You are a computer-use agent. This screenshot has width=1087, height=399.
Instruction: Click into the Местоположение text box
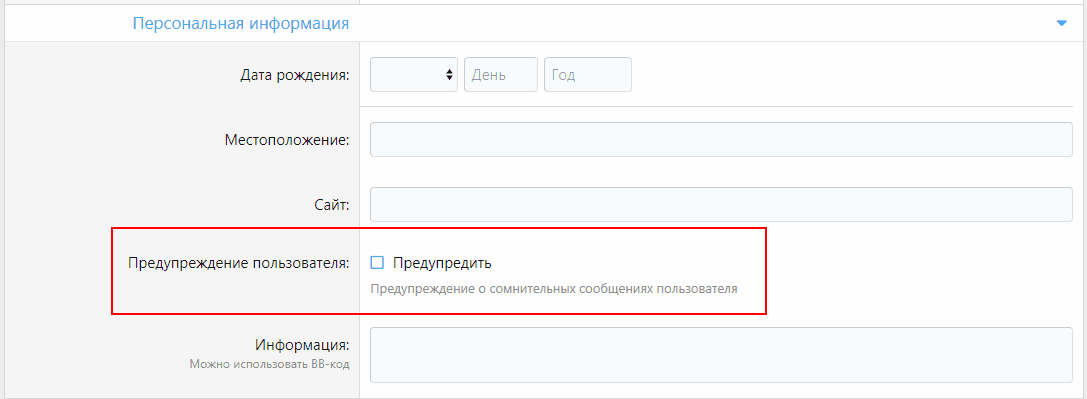tap(721, 140)
